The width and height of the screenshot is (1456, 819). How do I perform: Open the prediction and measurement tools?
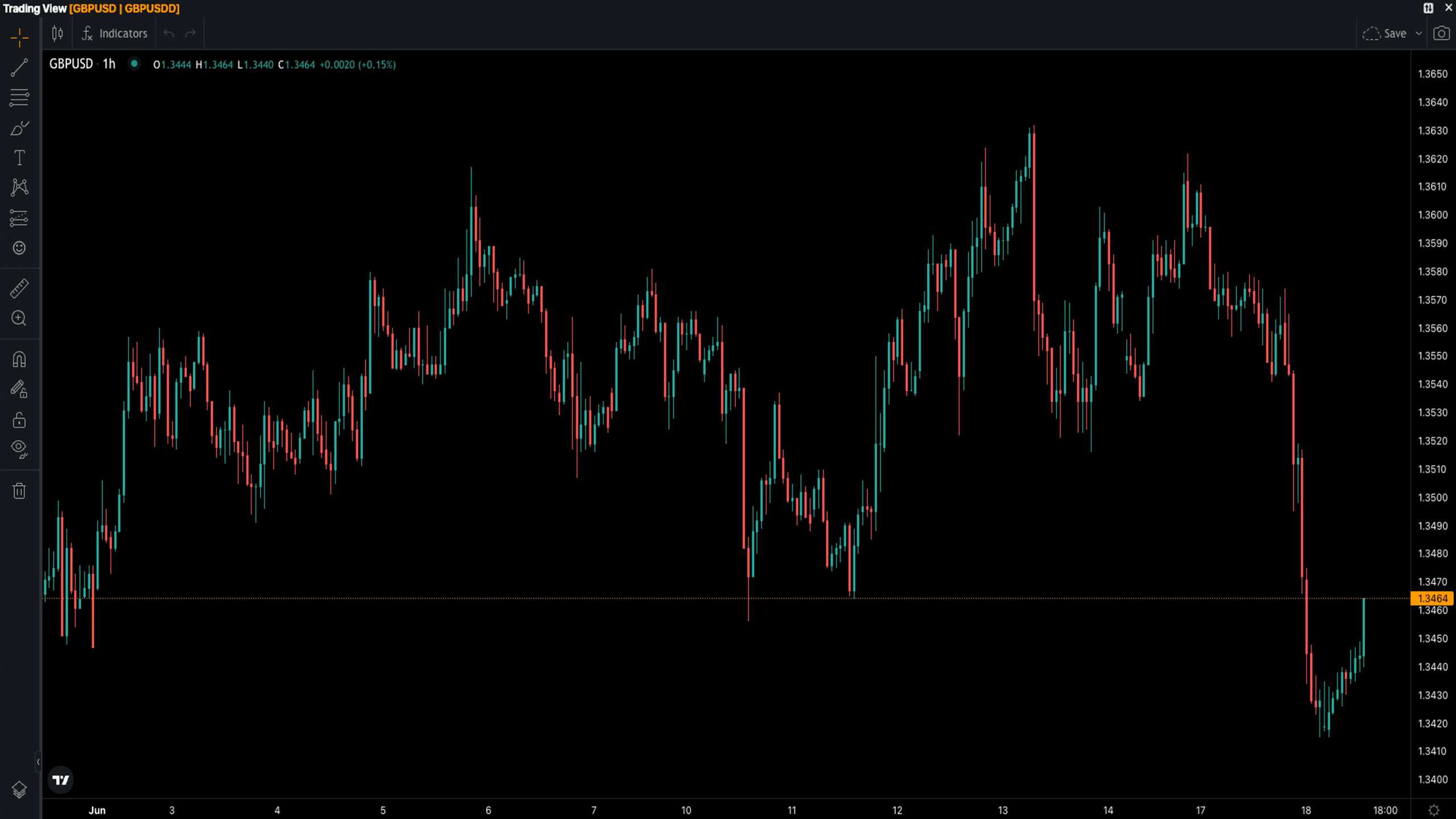19,218
